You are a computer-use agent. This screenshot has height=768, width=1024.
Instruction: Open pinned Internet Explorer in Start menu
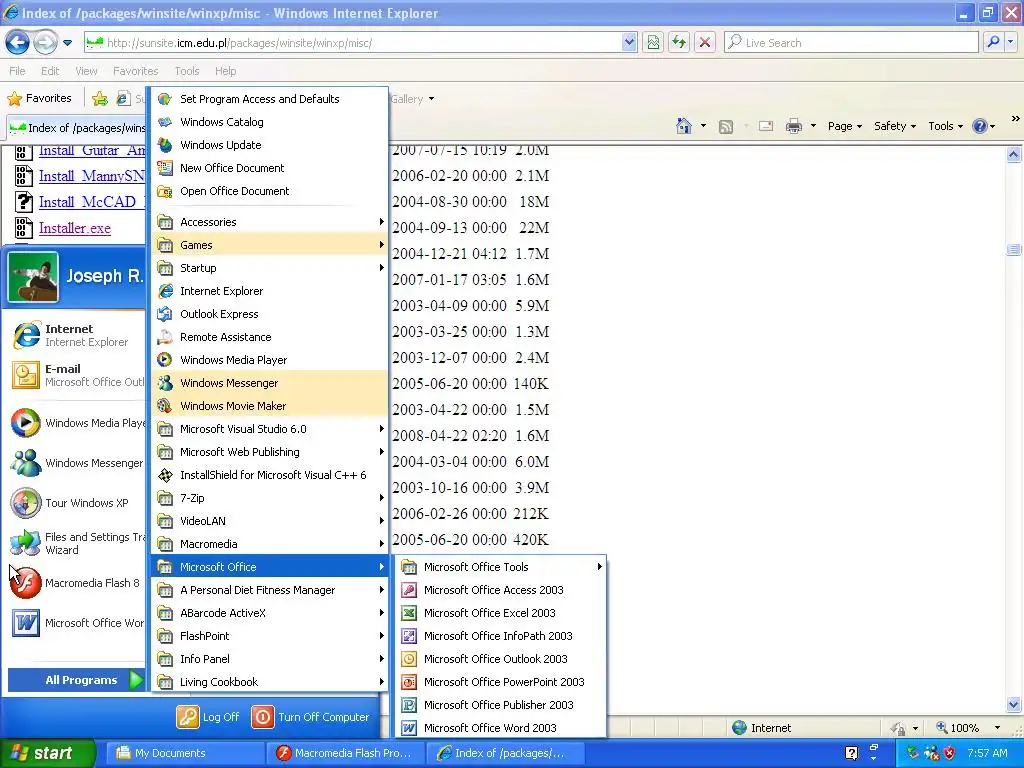click(x=77, y=335)
